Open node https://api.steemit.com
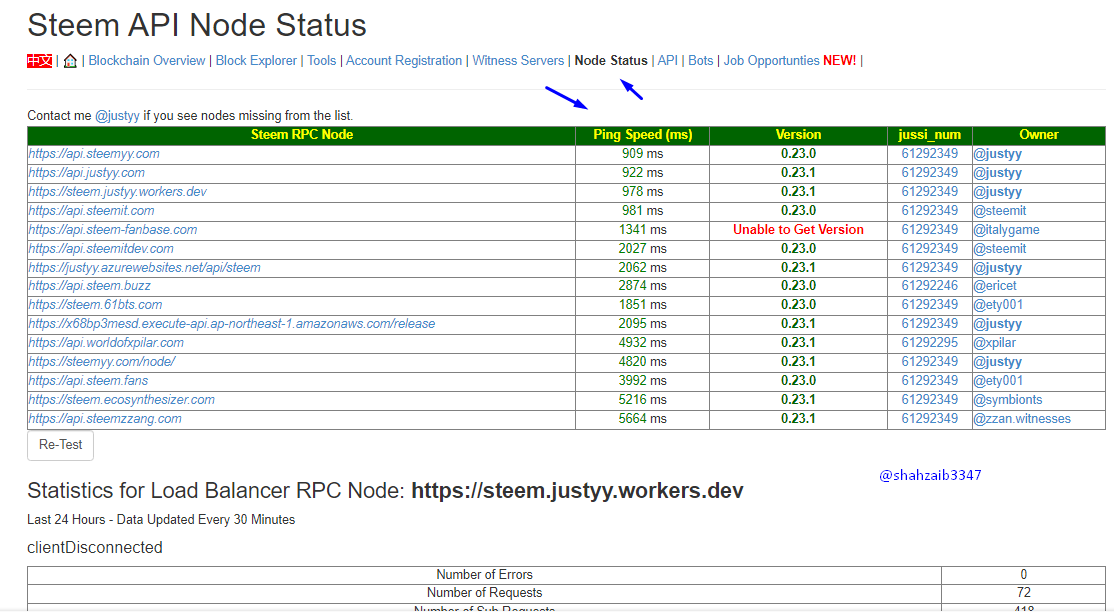 click(x=91, y=211)
